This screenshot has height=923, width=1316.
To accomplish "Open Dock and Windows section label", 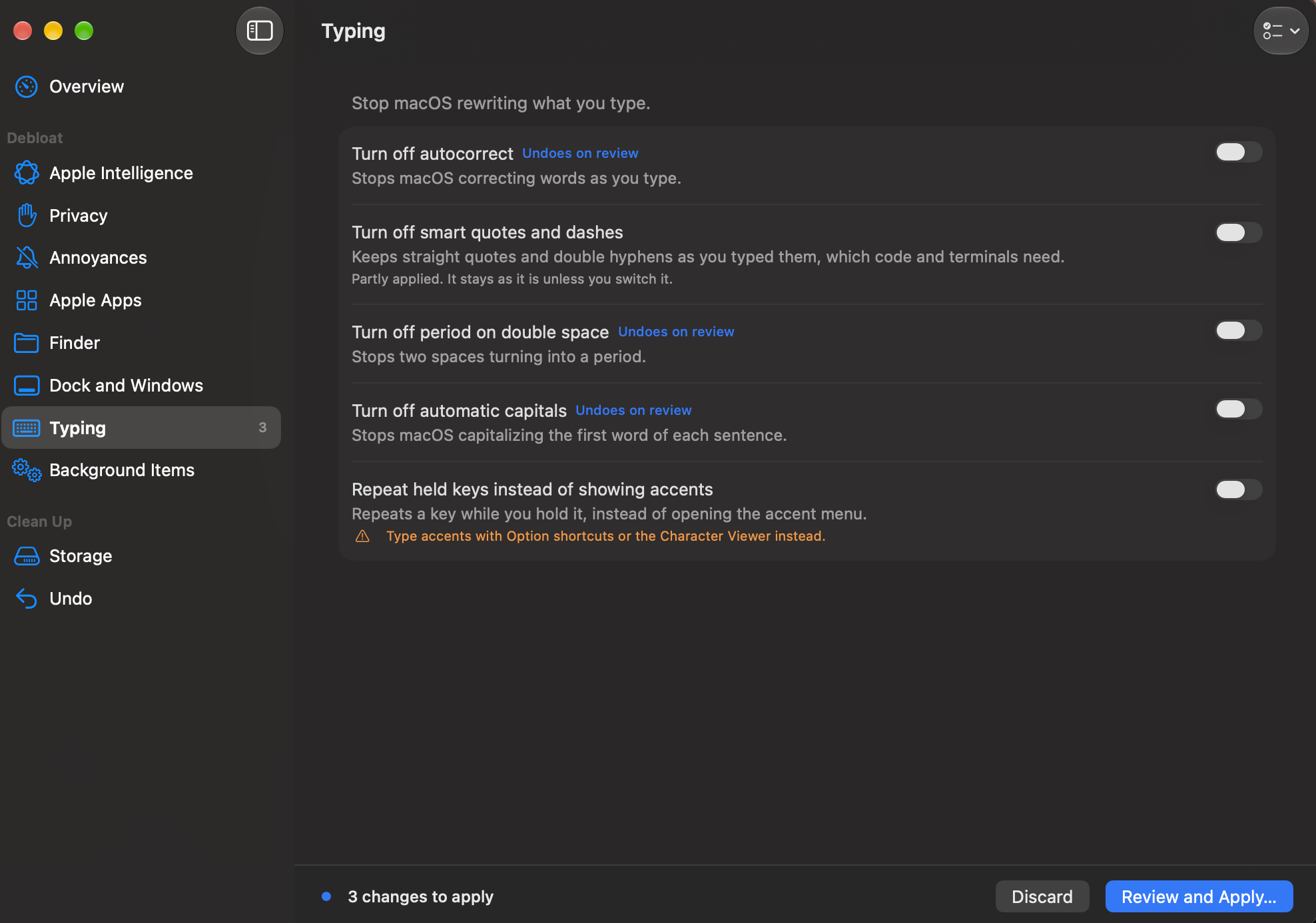I will pos(127,386).
